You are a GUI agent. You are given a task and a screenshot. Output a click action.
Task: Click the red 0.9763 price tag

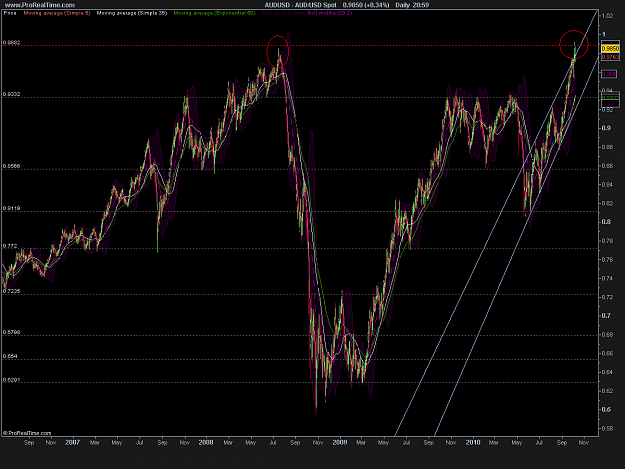coord(610,57)
